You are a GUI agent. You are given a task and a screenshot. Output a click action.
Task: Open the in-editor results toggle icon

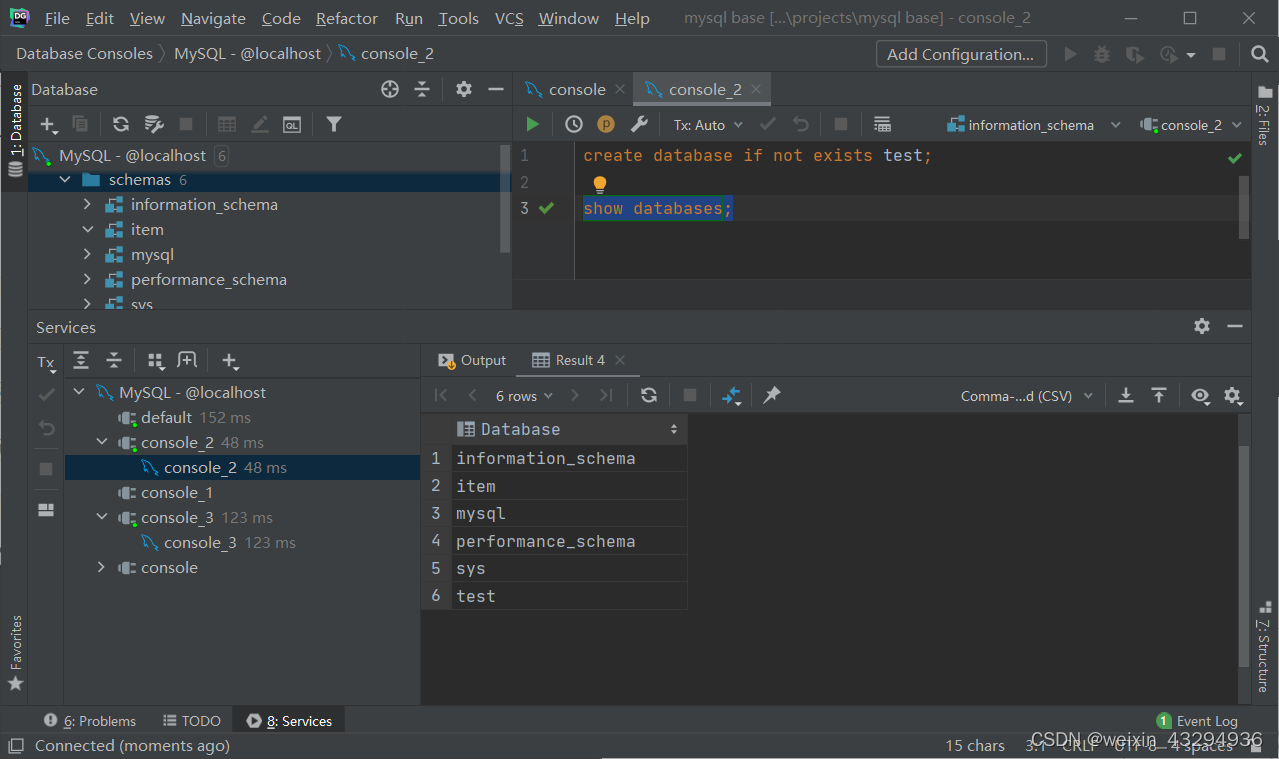(x=882, y=124)
